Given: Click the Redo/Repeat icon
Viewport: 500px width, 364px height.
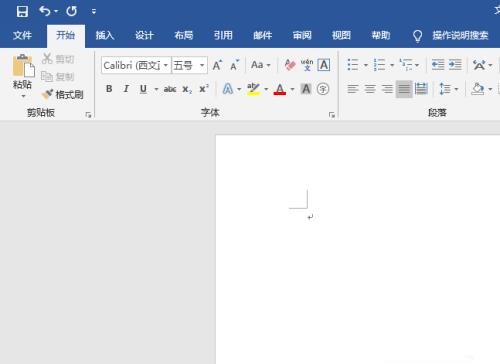Looking at the screenshot, I should click(71, 11).
